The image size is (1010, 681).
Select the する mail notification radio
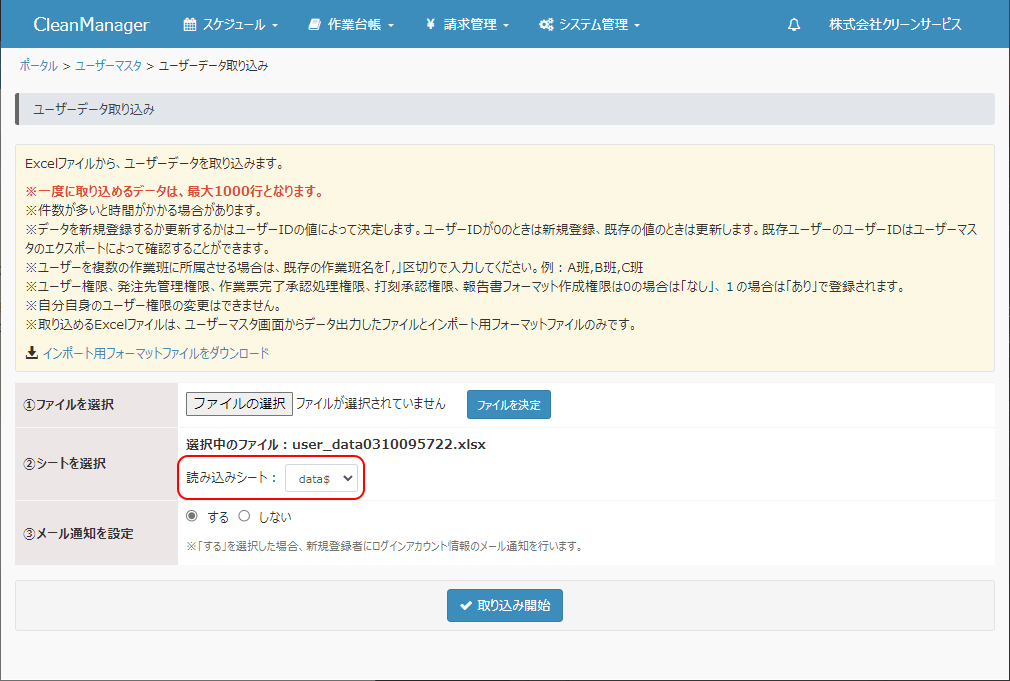click(192, 516)
